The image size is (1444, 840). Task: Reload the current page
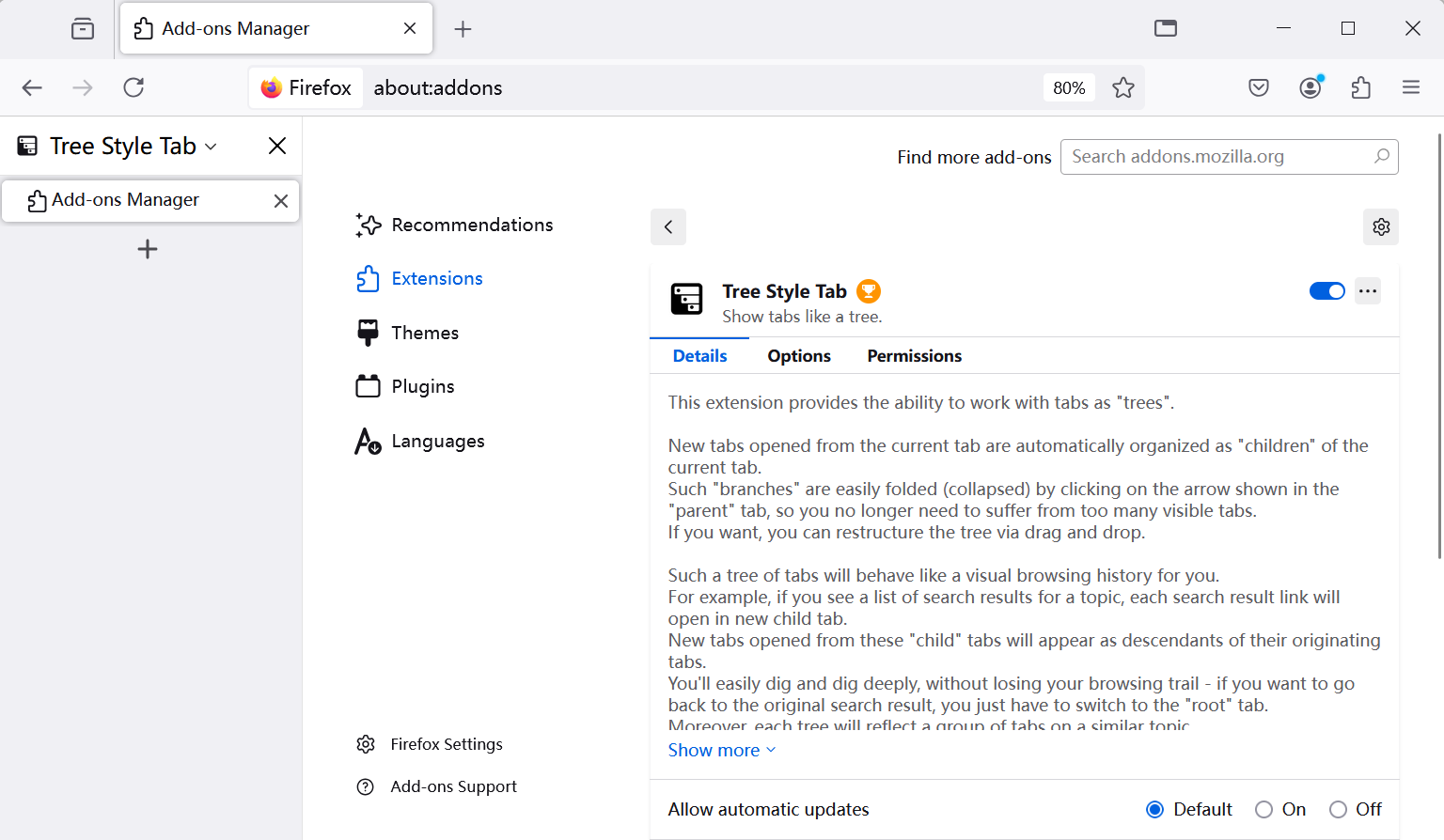[133, 87]
